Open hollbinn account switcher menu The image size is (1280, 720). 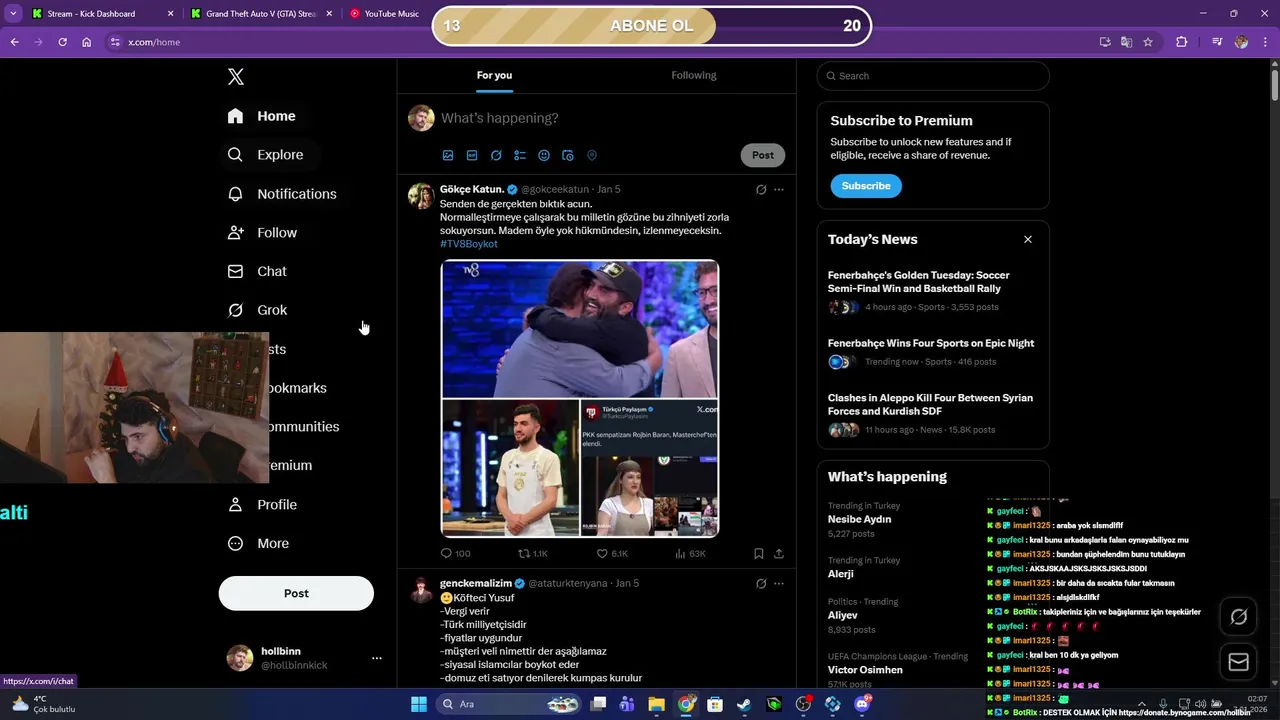pyautogui.click(x=304, y=658)
